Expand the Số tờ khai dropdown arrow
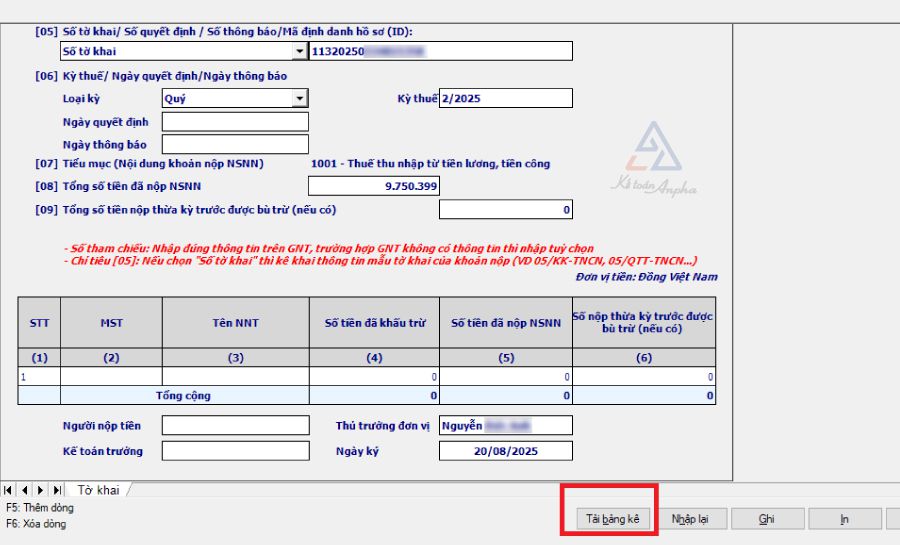Screen dimensions: 900x545 pos(300,52)
